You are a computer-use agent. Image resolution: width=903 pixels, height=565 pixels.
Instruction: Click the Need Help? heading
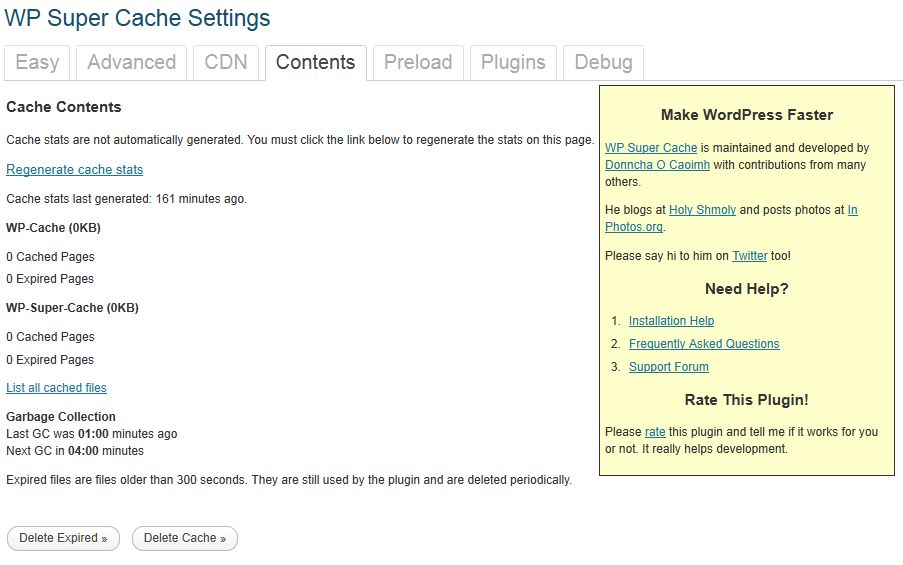pyautogui.click(x=747, y=289)
